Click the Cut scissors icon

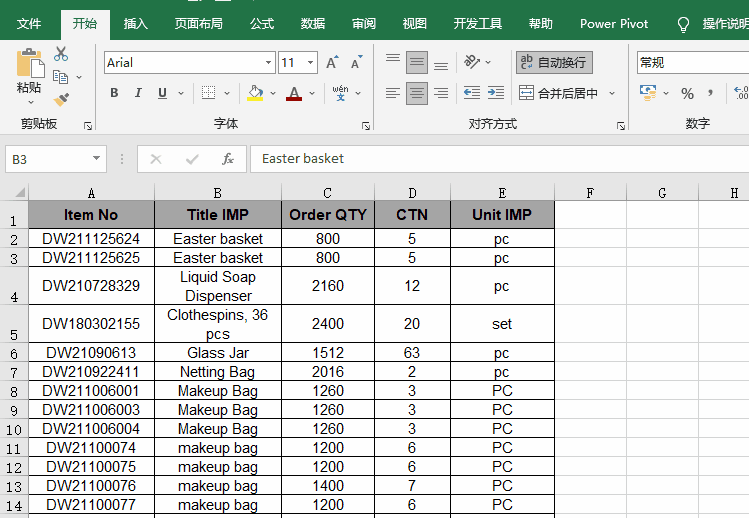[61, 54]
